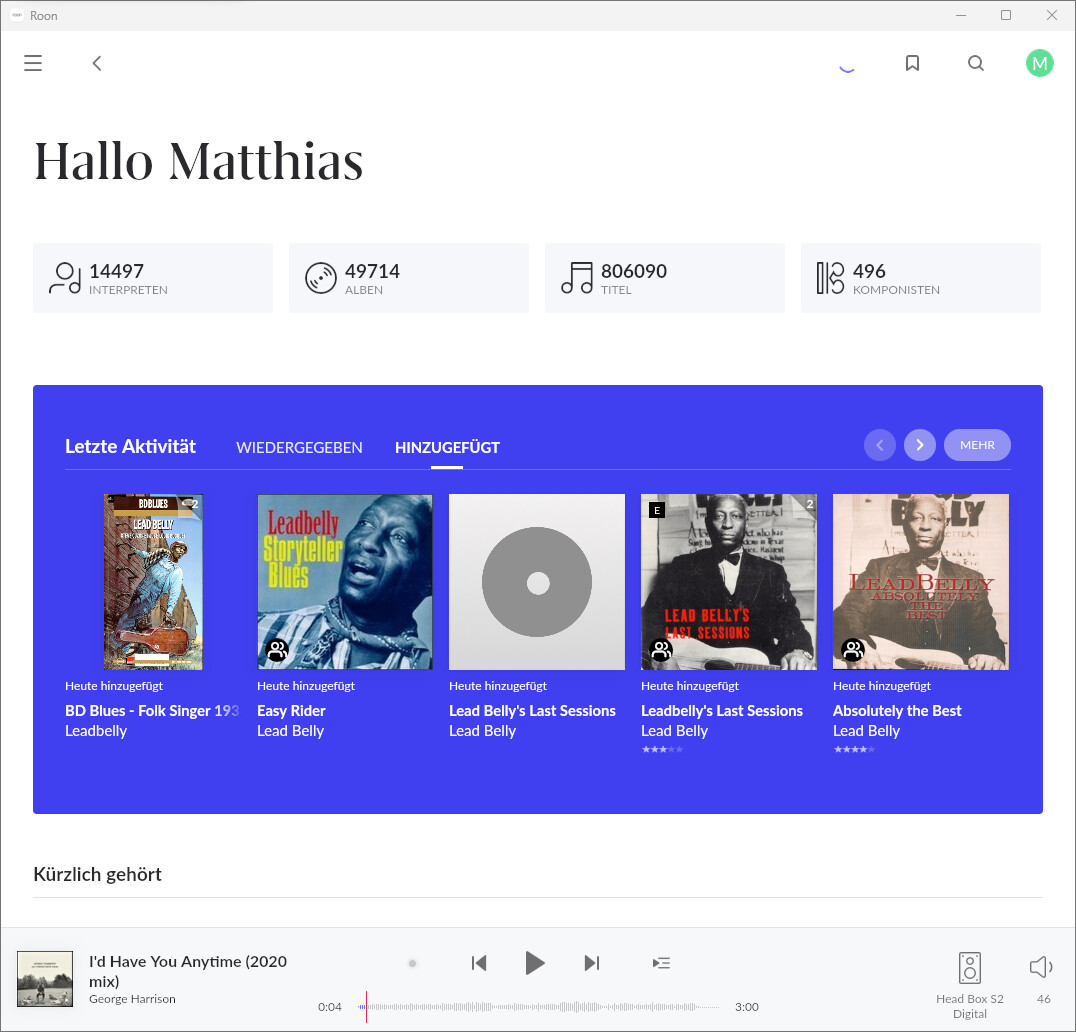The width and height of the screenshot is (1076, 1032).
Task: Click the star rating under Absolutely the Best
Action: point(854,749)
